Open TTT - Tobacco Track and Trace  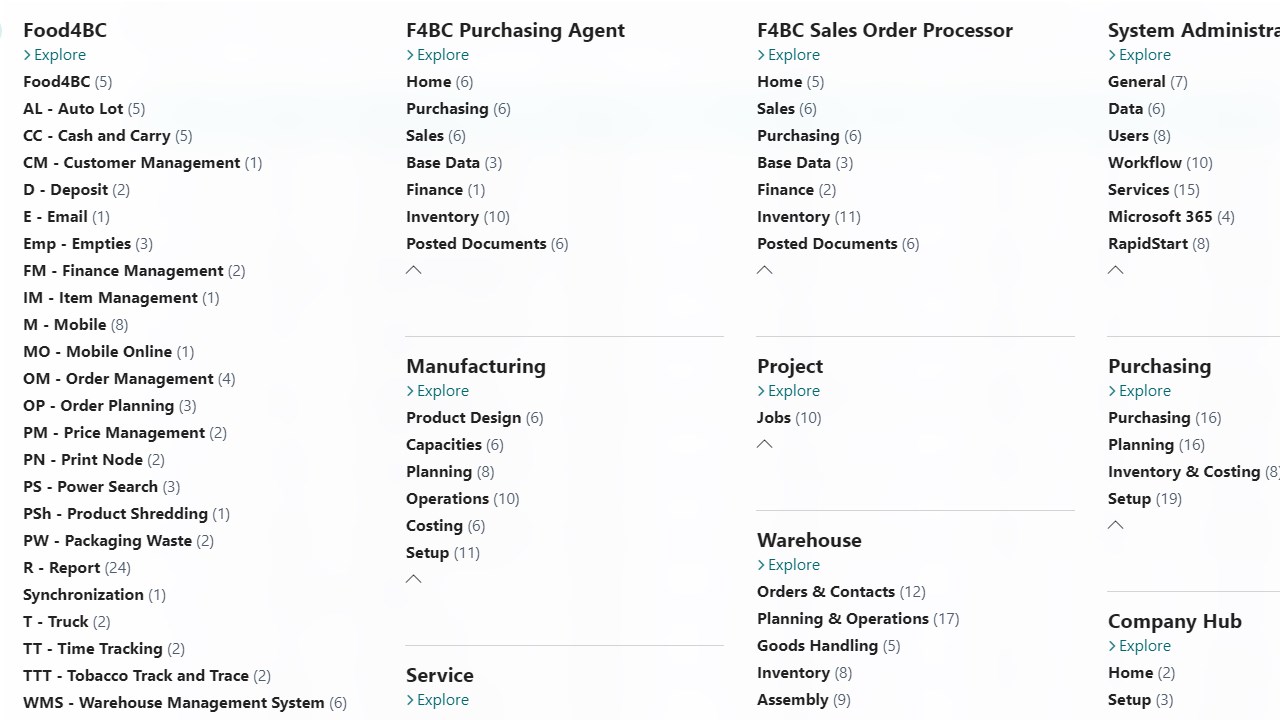click(136, 676)
